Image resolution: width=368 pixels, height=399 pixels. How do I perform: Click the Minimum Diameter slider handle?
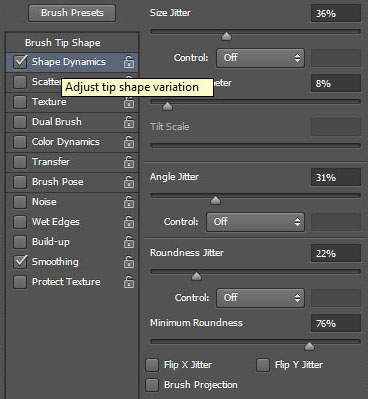[167, 106]
